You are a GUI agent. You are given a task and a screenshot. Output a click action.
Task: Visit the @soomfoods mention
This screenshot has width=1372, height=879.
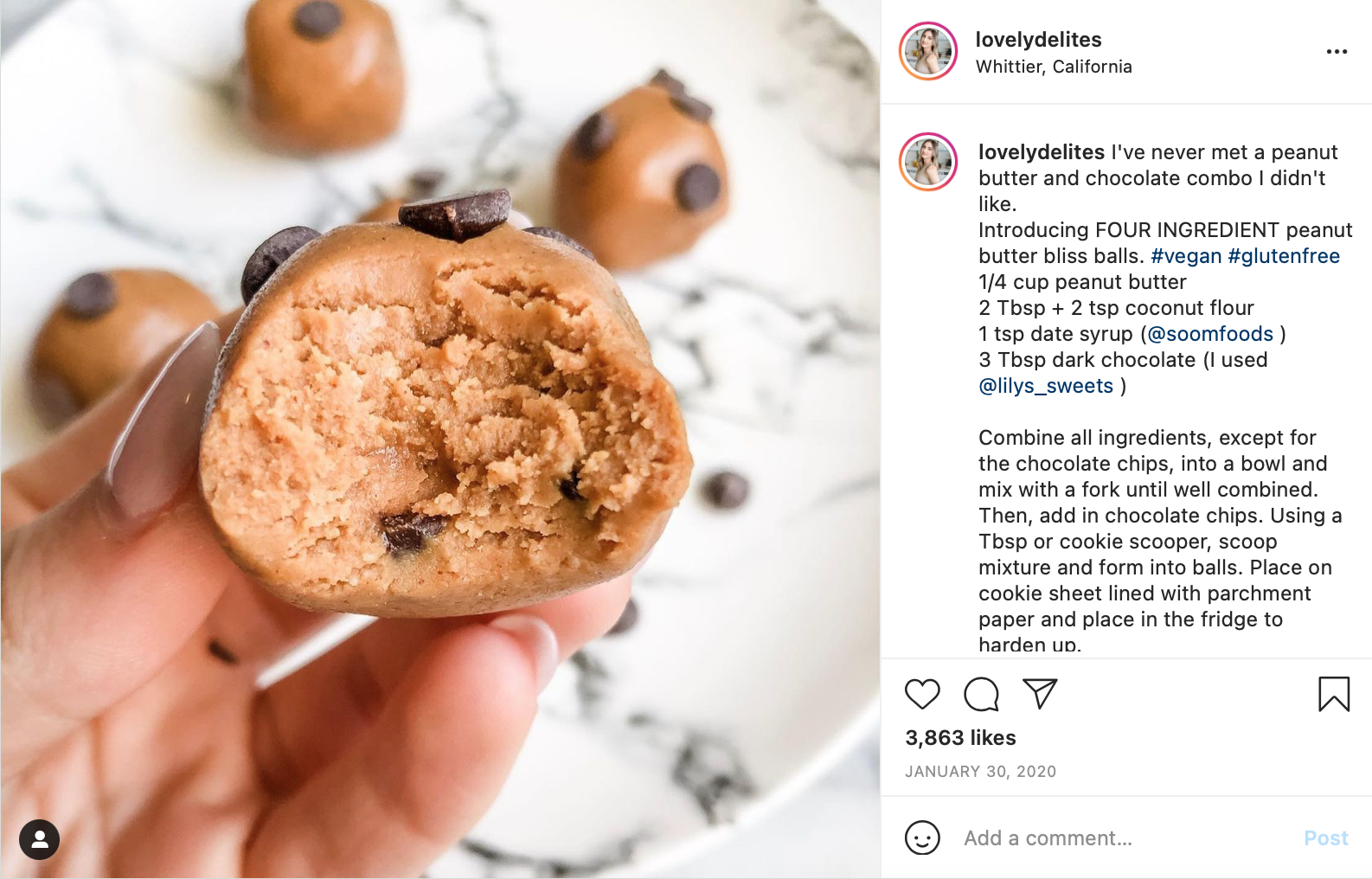pos(1210,334)
